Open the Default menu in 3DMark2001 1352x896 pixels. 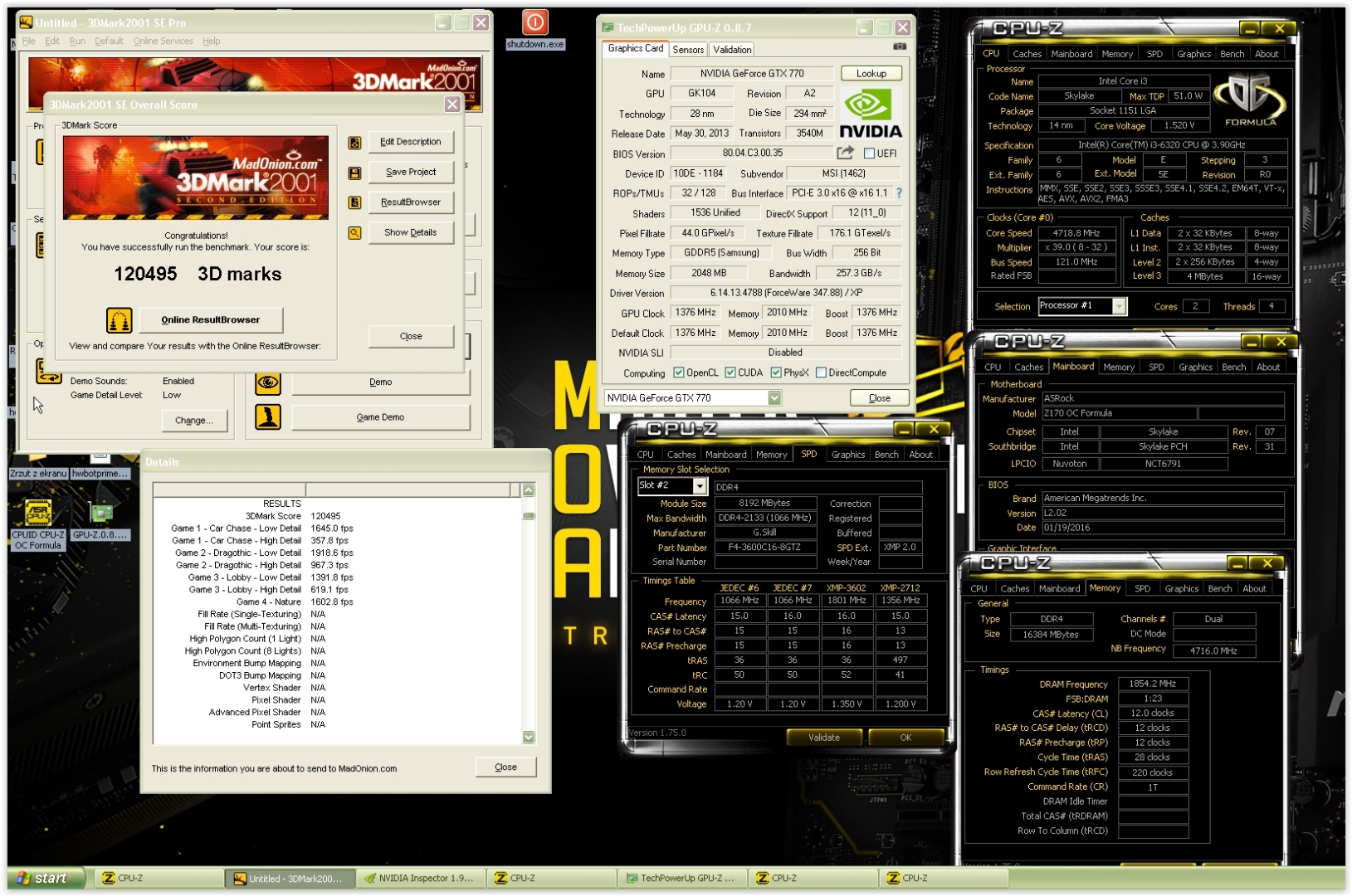click(109, 41)
